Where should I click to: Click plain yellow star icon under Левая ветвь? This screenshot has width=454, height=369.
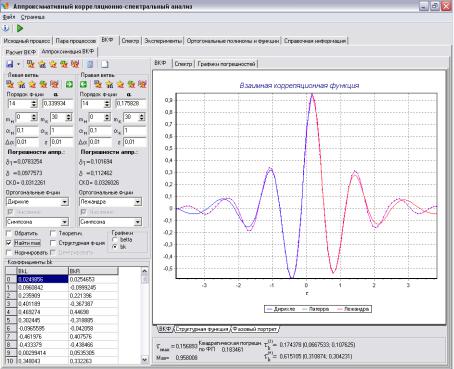pyautogui.click(x=32, y=84)
